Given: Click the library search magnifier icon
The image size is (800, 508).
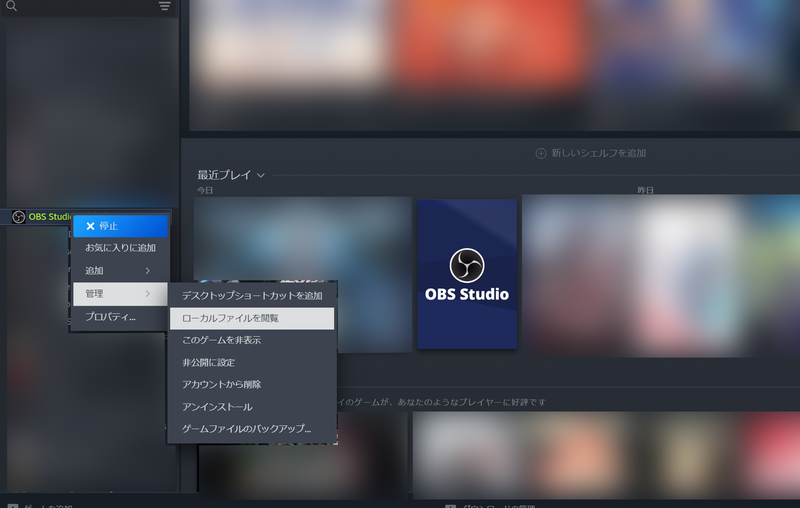Looking at the screenshot, I should point(11,6).
